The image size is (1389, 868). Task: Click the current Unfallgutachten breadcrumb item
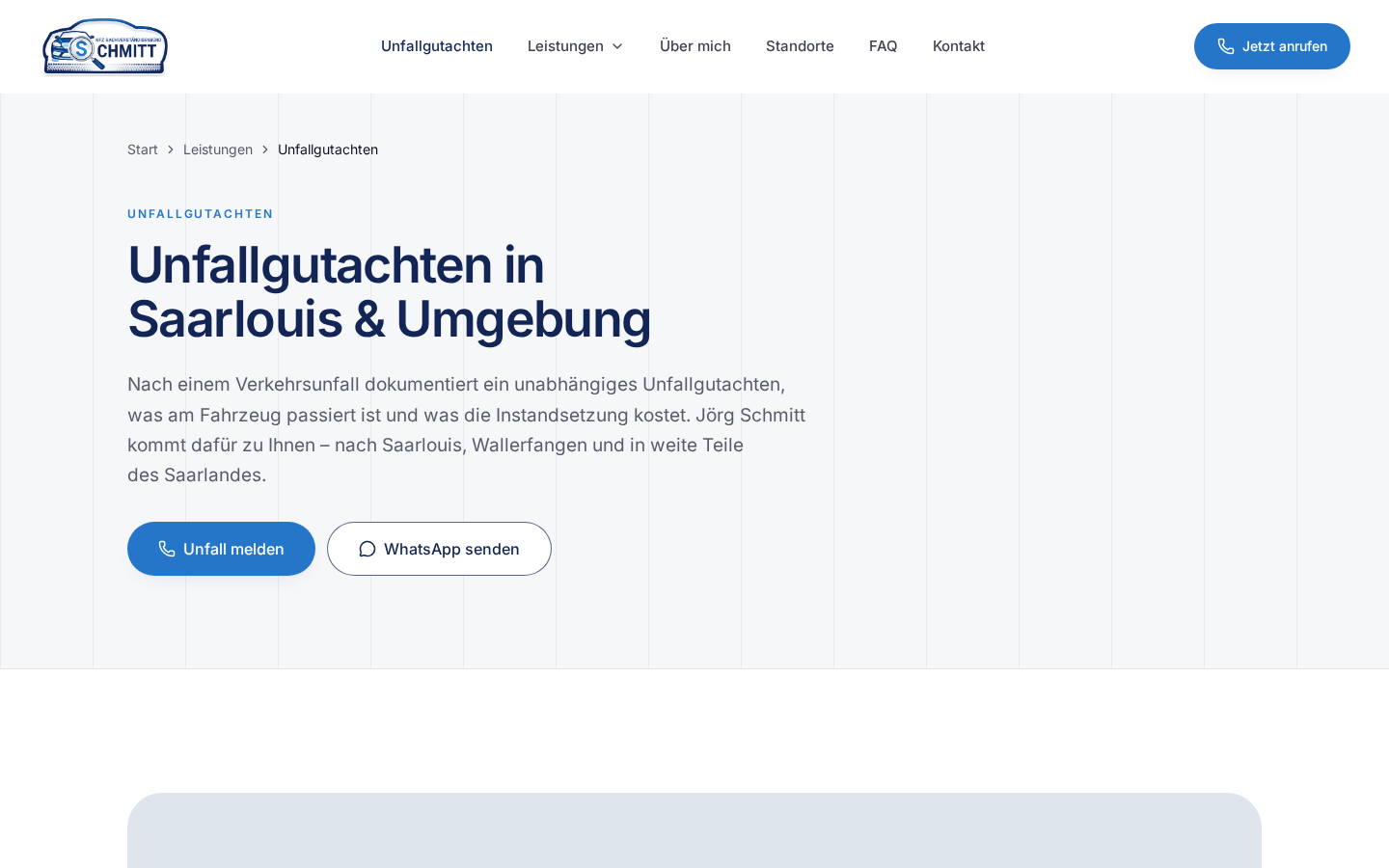(x=328, y=149)
